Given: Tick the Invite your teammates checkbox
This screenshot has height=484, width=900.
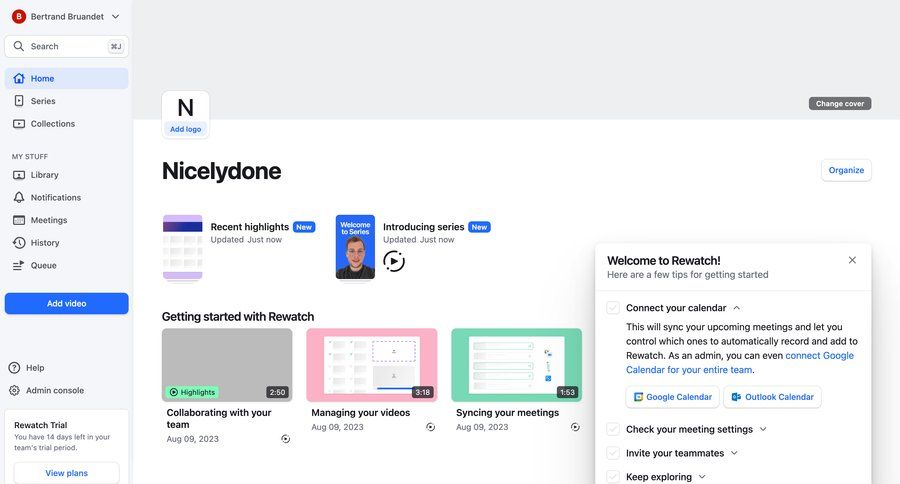Looking at the screenshot, I should coord(613,453).
